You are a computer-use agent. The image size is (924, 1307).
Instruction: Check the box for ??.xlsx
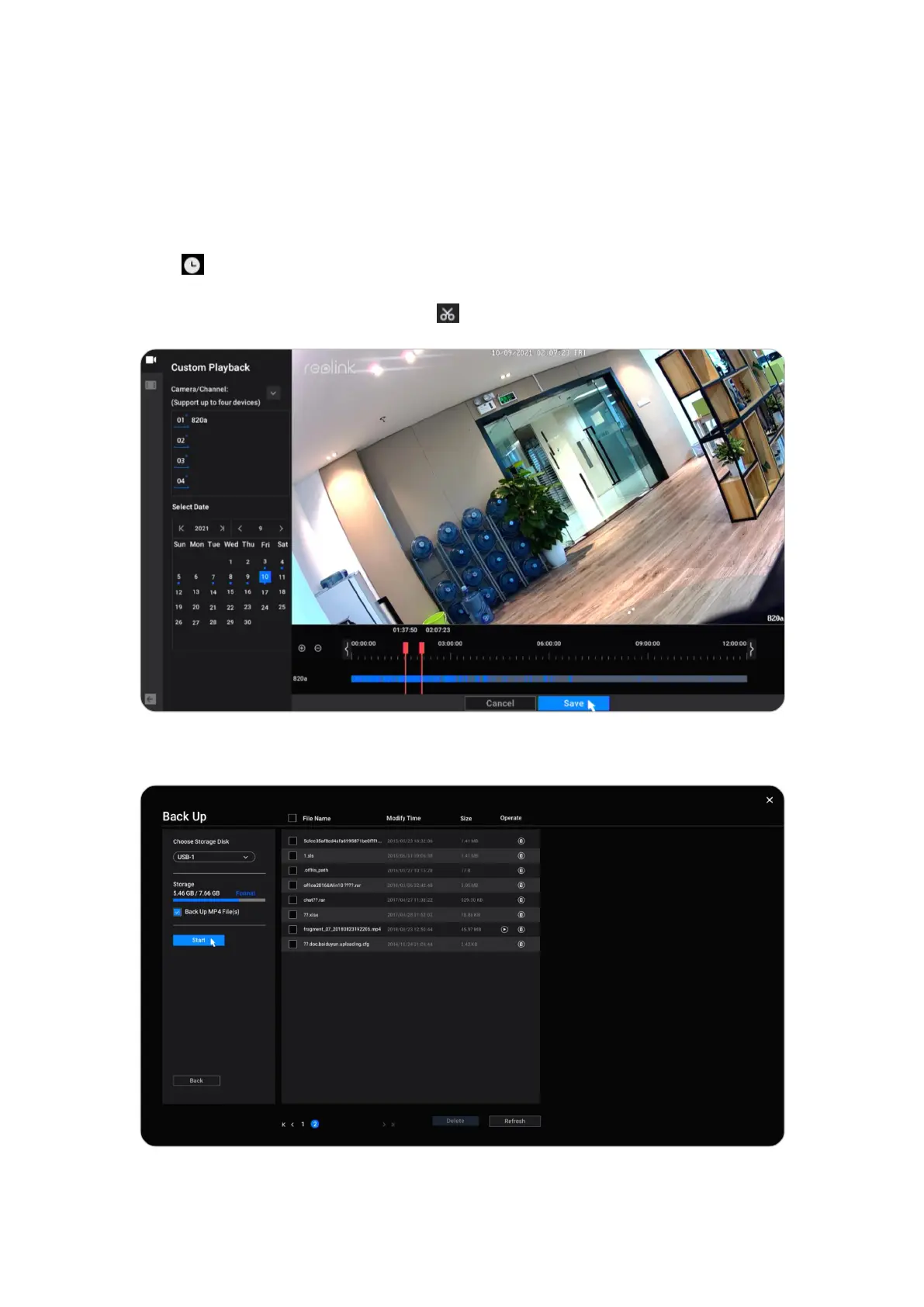[x=292, y=915]
